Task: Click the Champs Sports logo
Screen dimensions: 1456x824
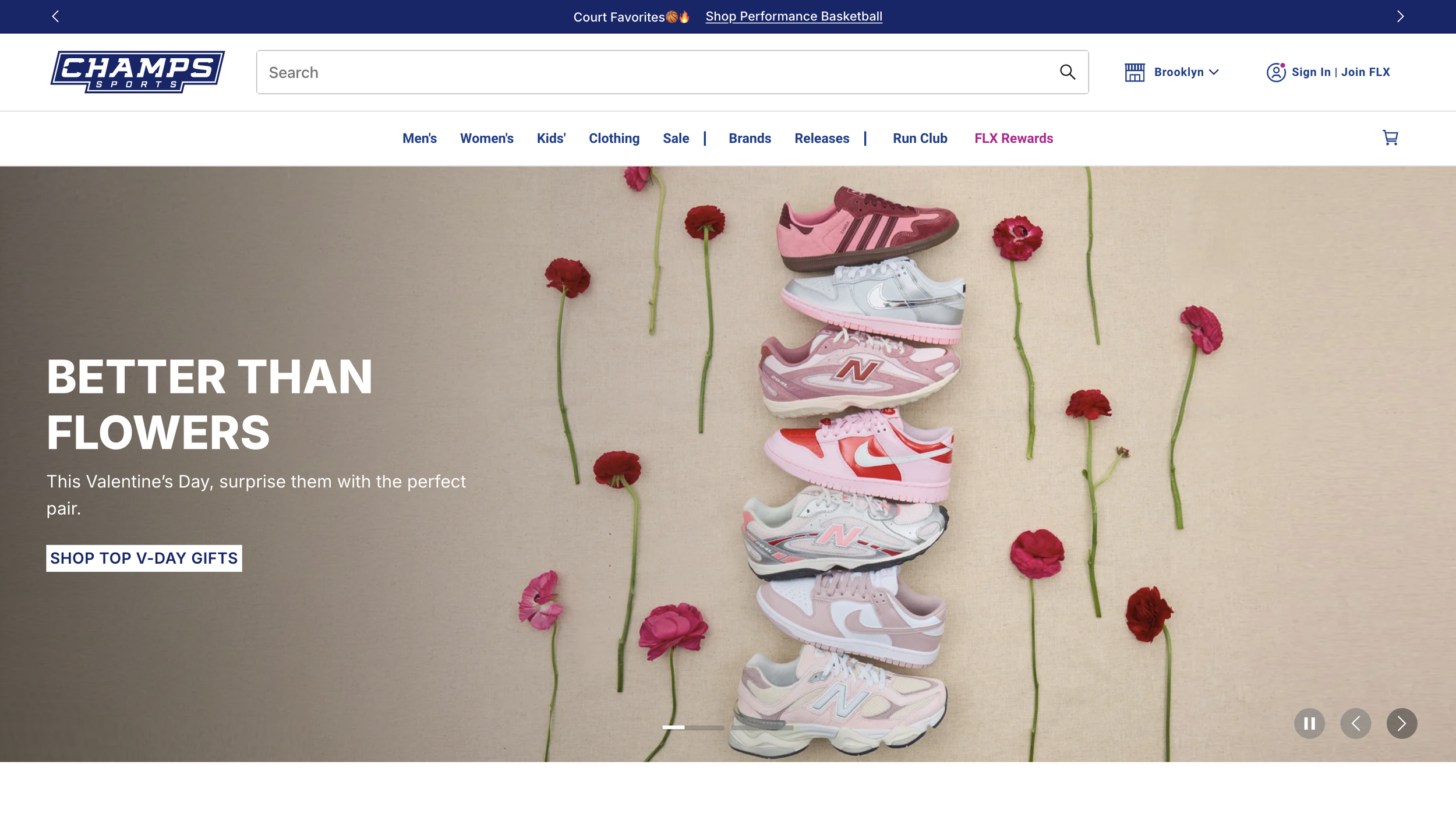Action: point(137,72)
